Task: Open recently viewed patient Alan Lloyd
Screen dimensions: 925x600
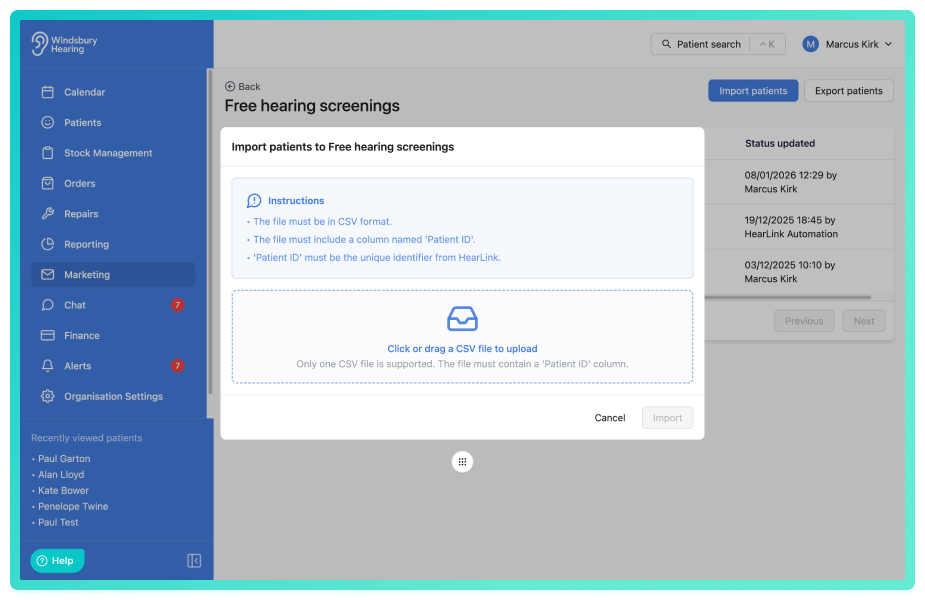Action: [x=61, y=474]
